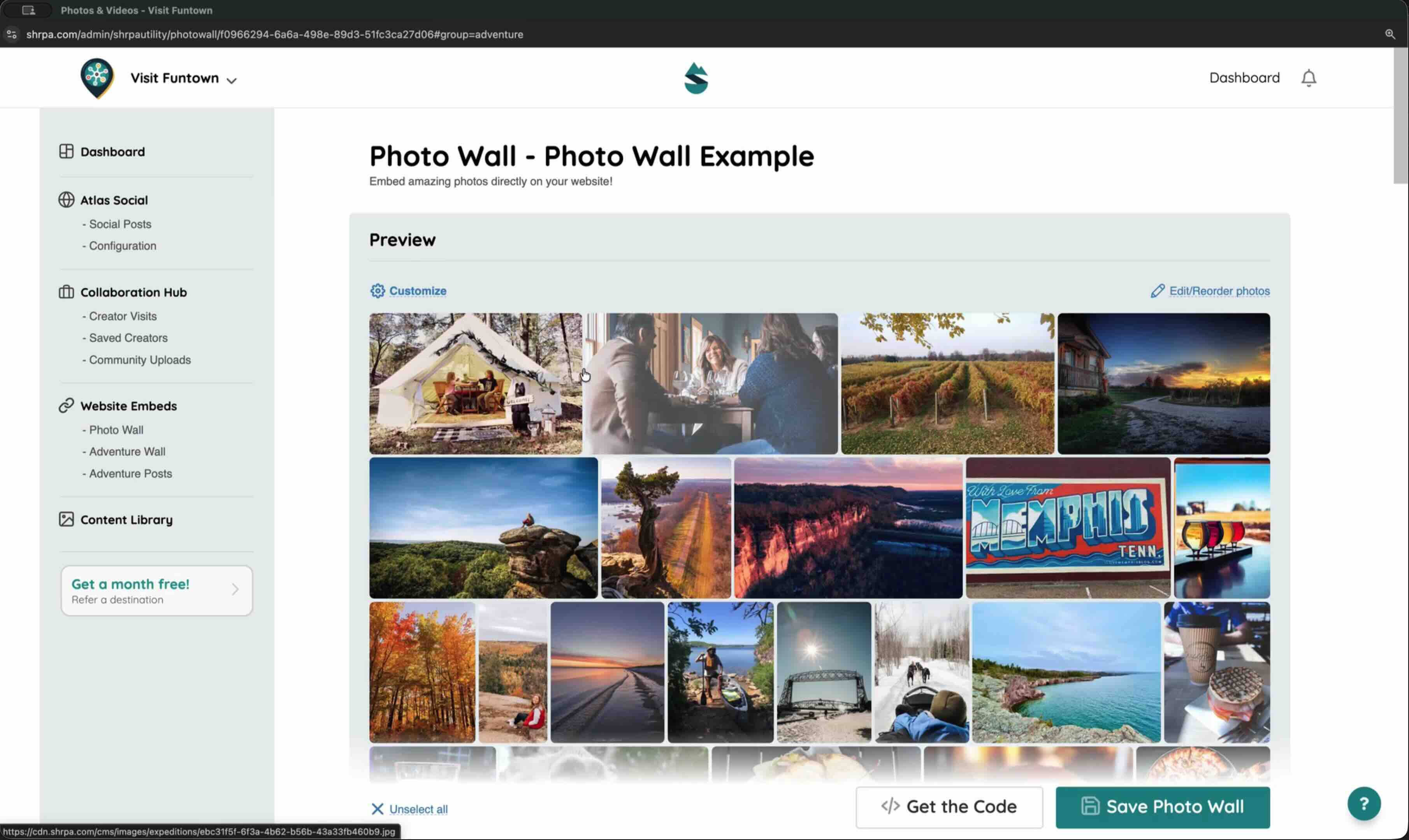
Task: Click the Unselect all X icon
Action: click(378, 809)
